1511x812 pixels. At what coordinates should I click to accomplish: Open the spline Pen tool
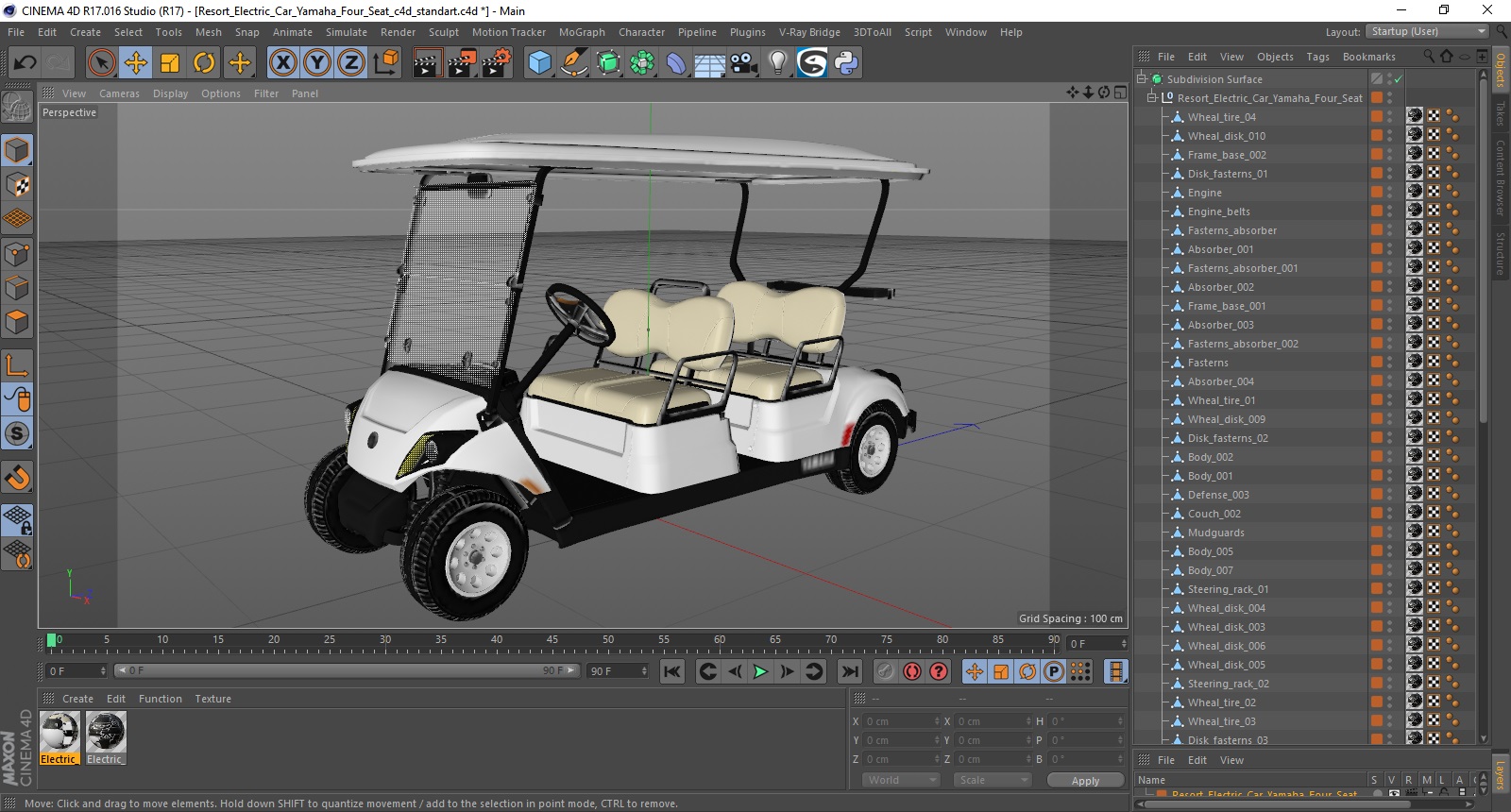(573, 63)
